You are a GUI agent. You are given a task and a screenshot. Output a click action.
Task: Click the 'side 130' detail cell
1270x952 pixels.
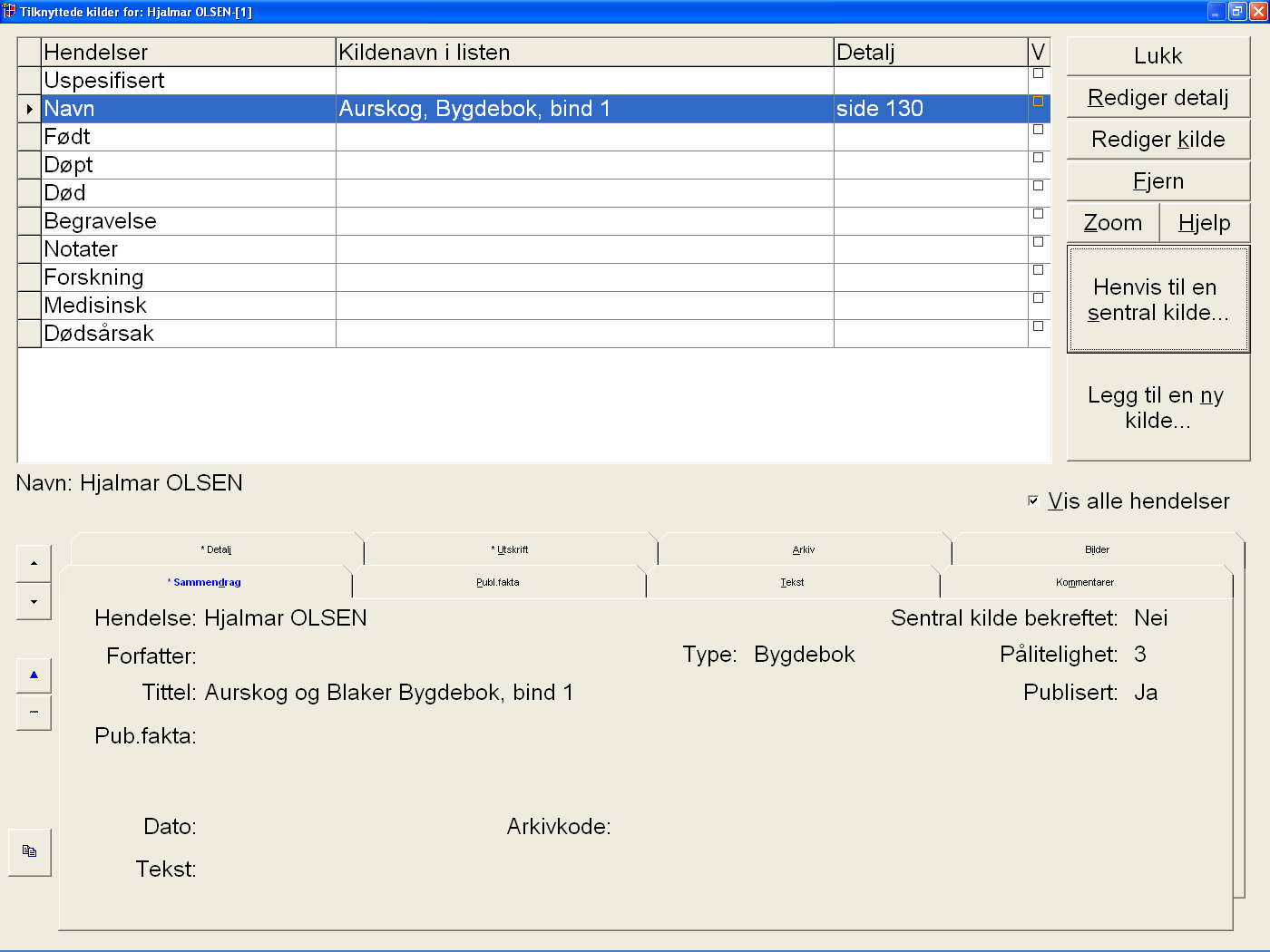[x=931, y=109]
